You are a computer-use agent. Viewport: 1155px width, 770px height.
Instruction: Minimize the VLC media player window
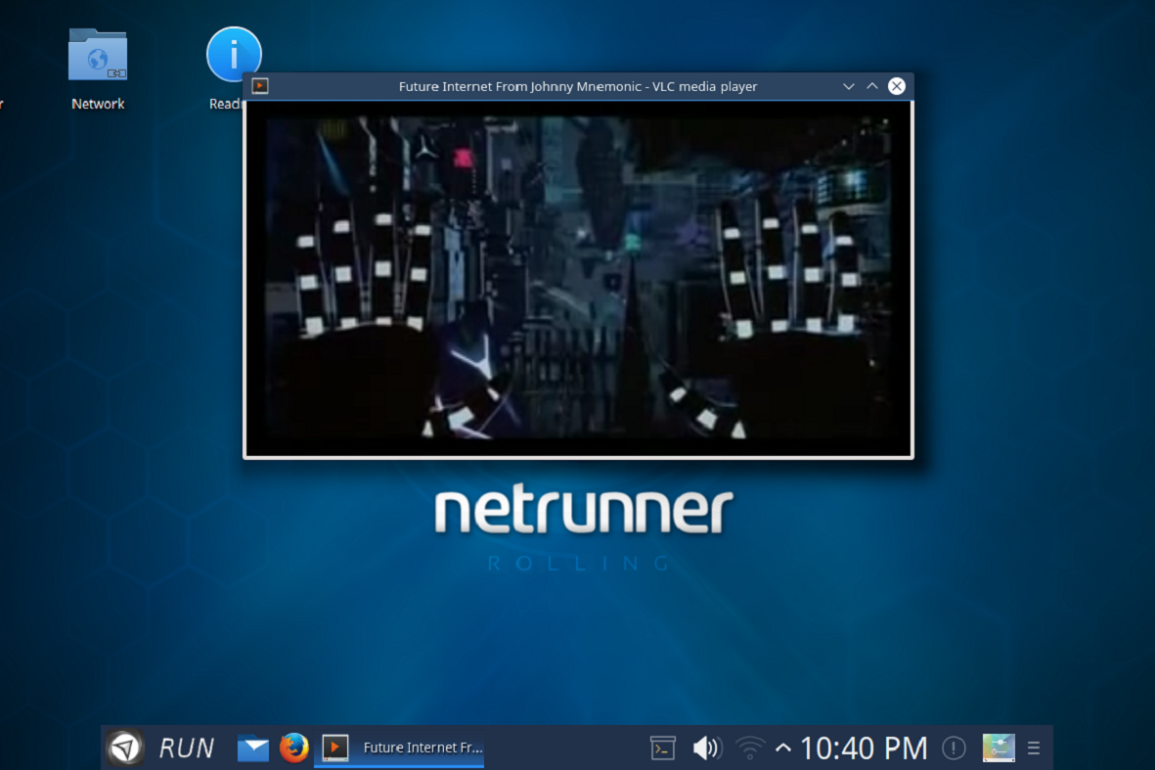[849, 86]
